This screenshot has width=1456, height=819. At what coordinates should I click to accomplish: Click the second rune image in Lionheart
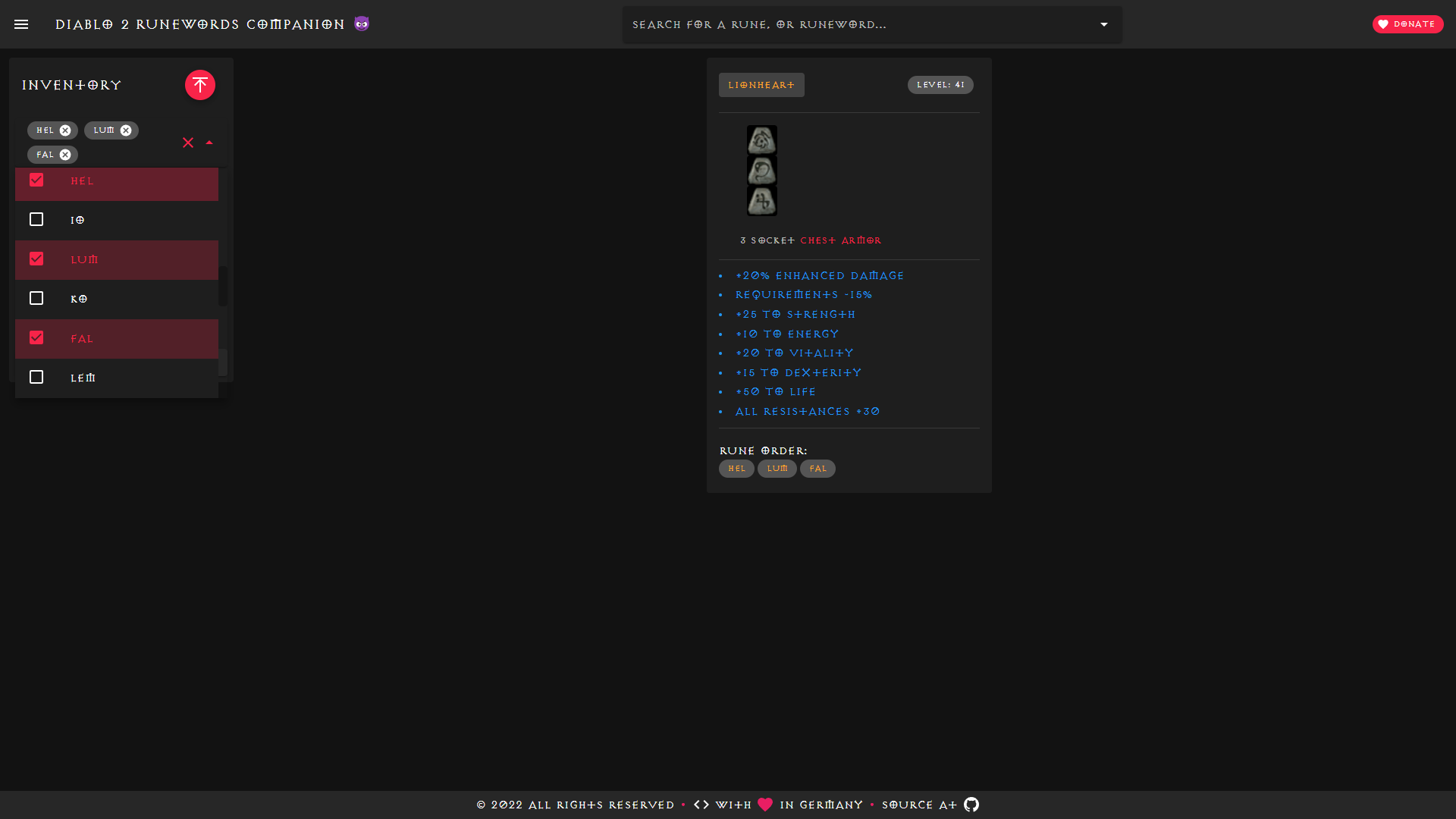(762, 171)
